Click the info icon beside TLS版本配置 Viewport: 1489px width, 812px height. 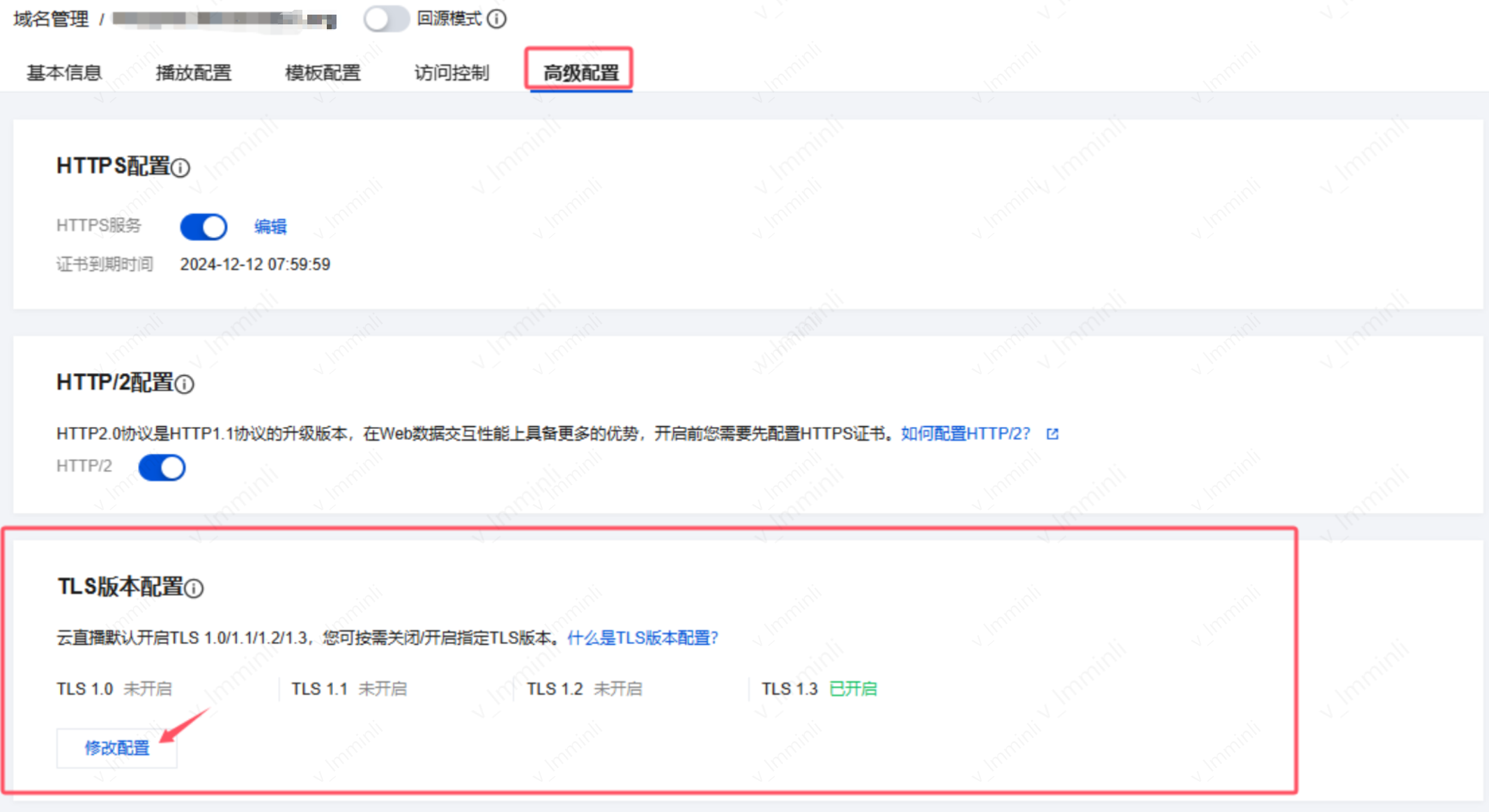point(194,588)
